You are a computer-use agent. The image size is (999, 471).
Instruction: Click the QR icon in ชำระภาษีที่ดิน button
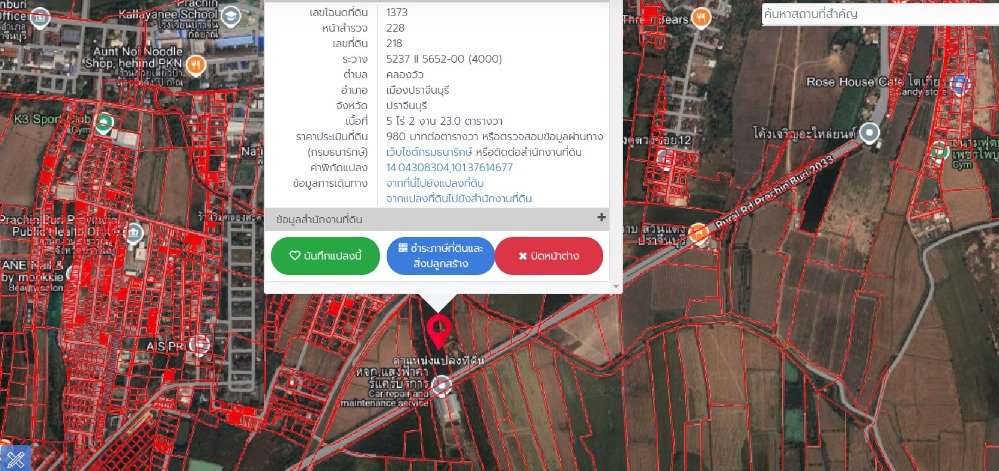(403, 247)
